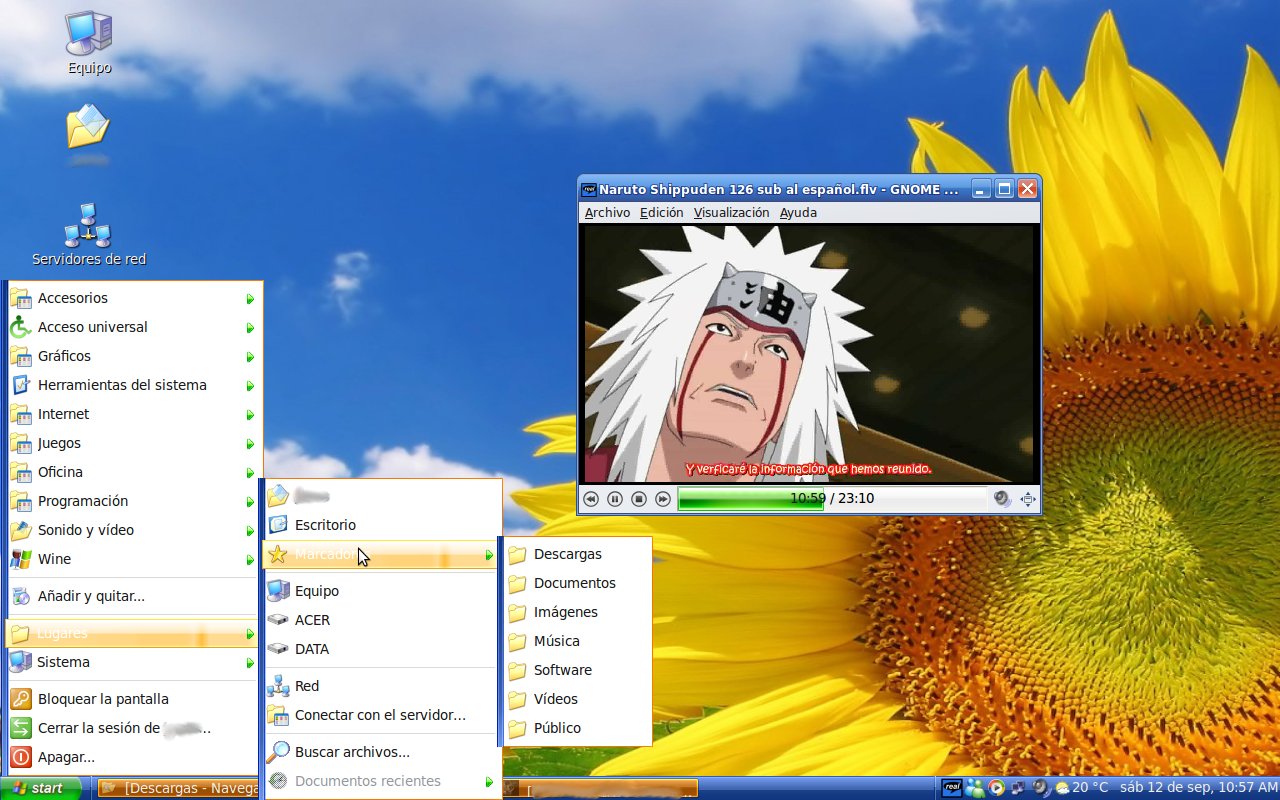Click the Acceso universal wheelchair icon
This screenshot has height=800, width=1280.
point(20,327)
